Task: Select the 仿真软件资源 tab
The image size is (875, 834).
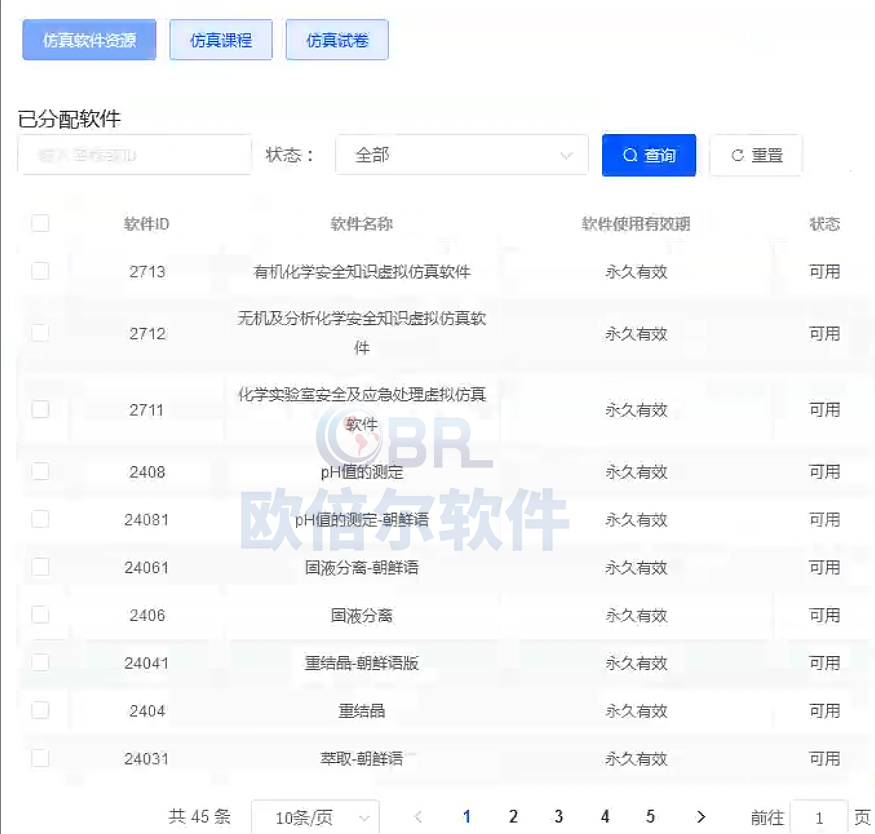Action: 89,41
